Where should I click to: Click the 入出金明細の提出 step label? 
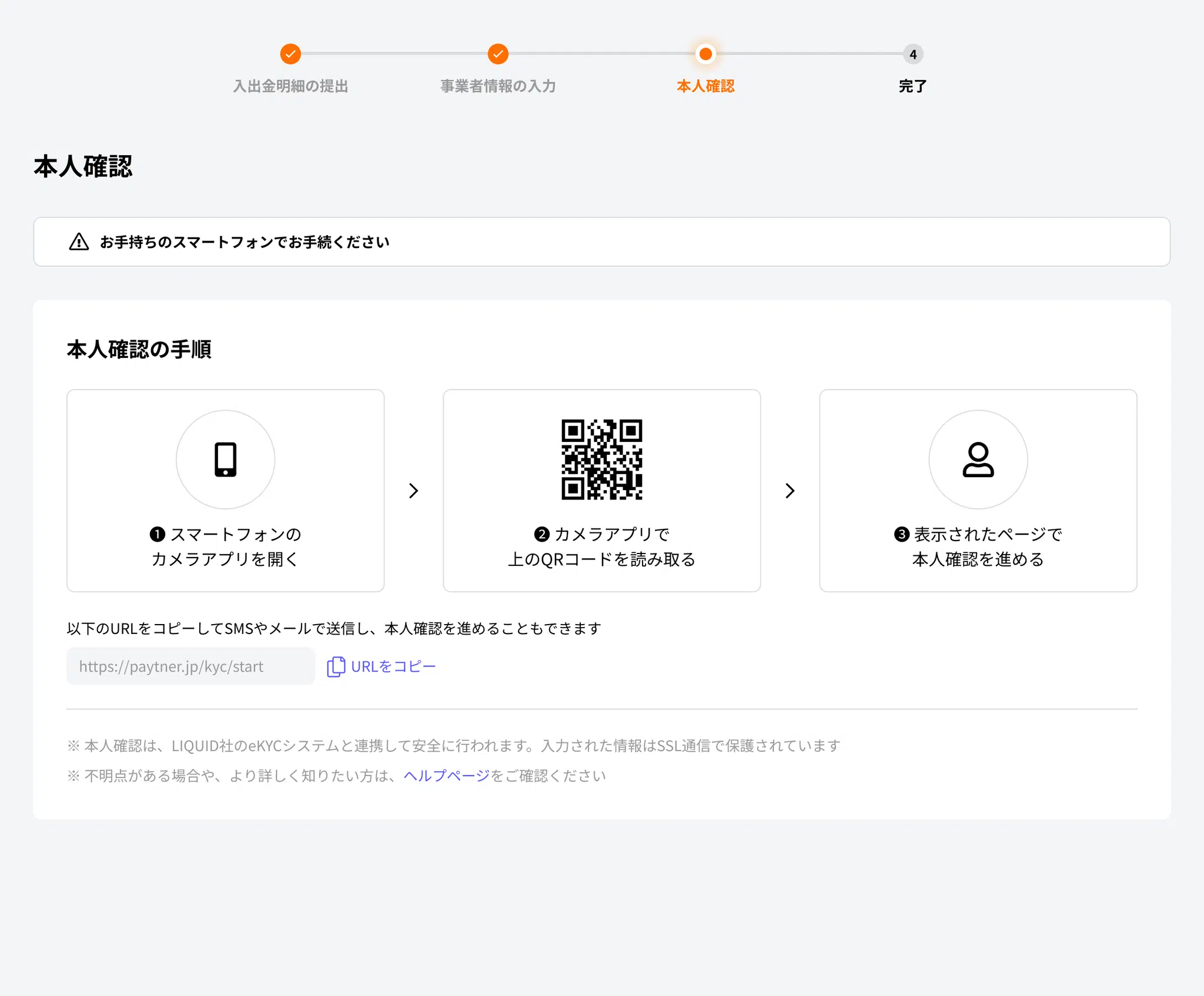pyautogui.click(x=290, y=86)
